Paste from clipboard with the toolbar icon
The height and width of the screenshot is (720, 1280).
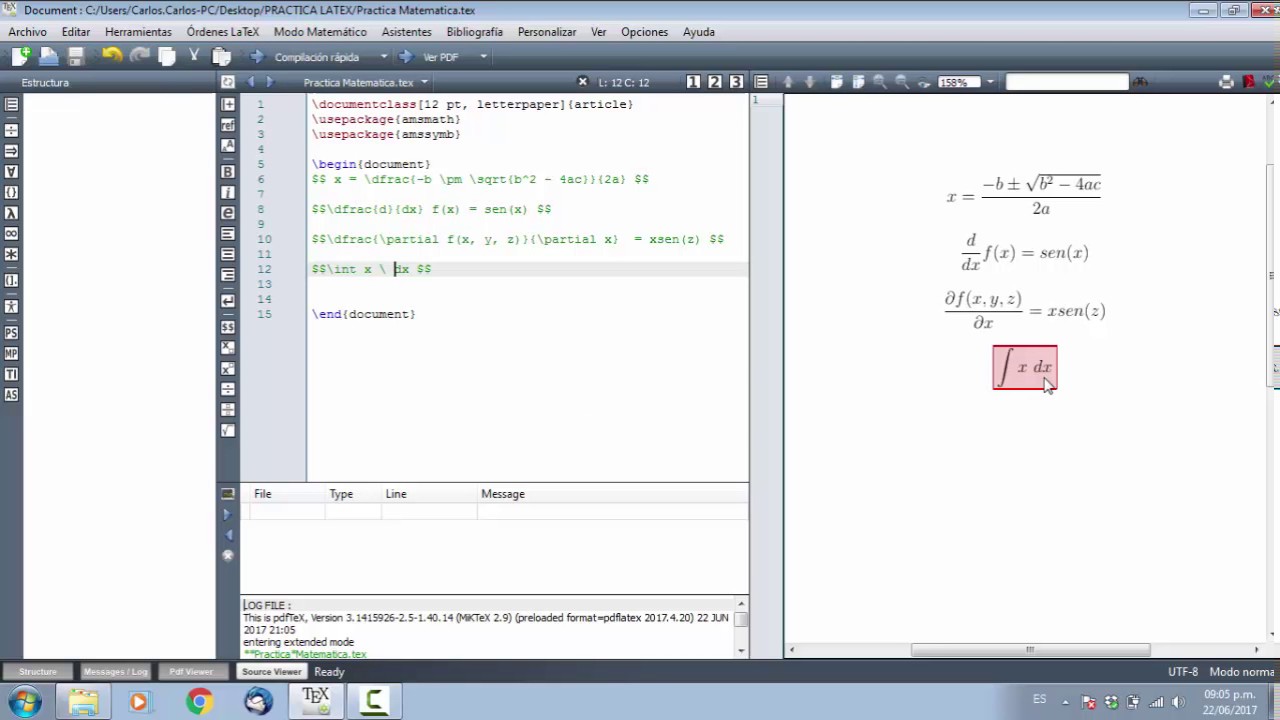(222, 57)
